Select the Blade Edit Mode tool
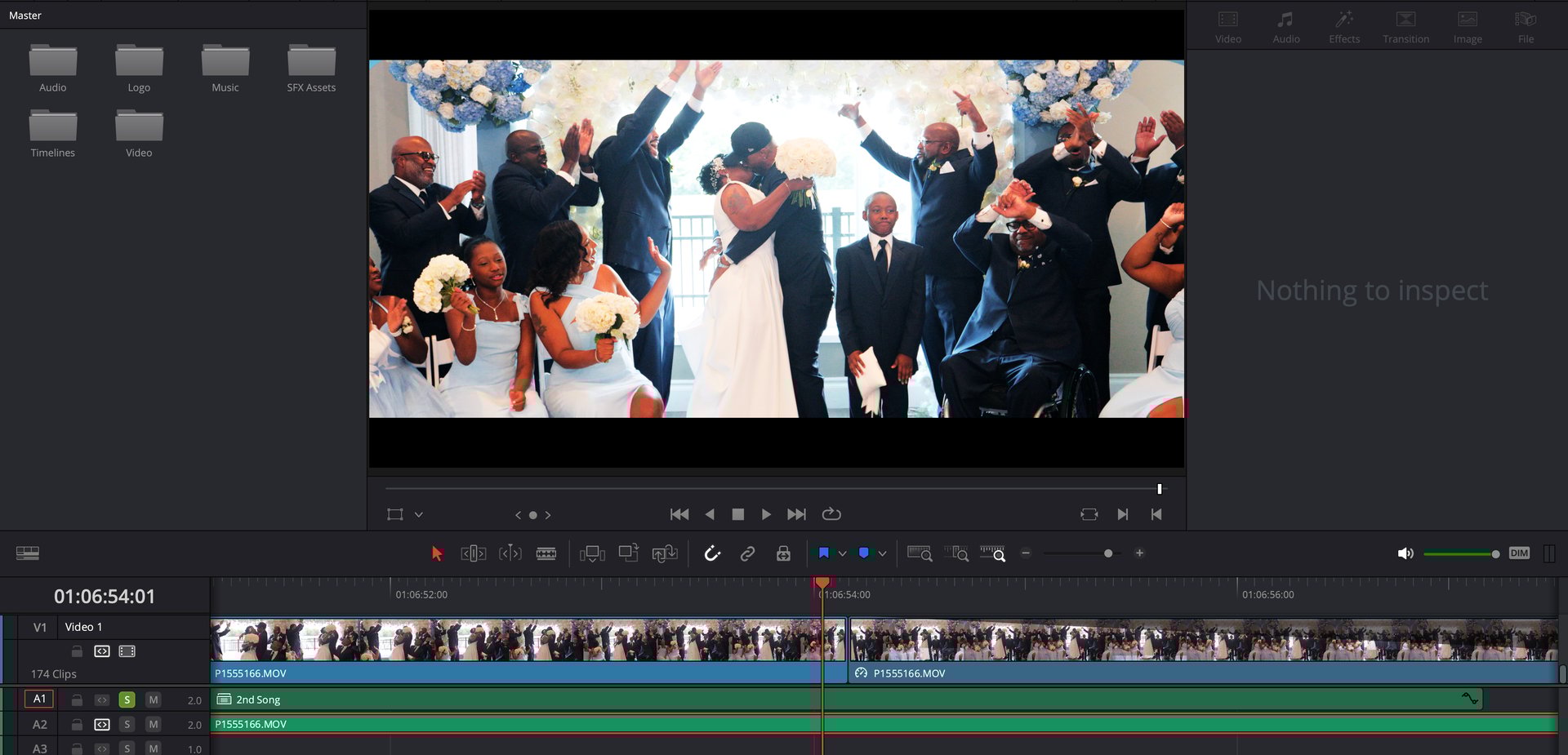Image resolution: width=1568 pixels, height=755 pixels. (x=546, y=553)
